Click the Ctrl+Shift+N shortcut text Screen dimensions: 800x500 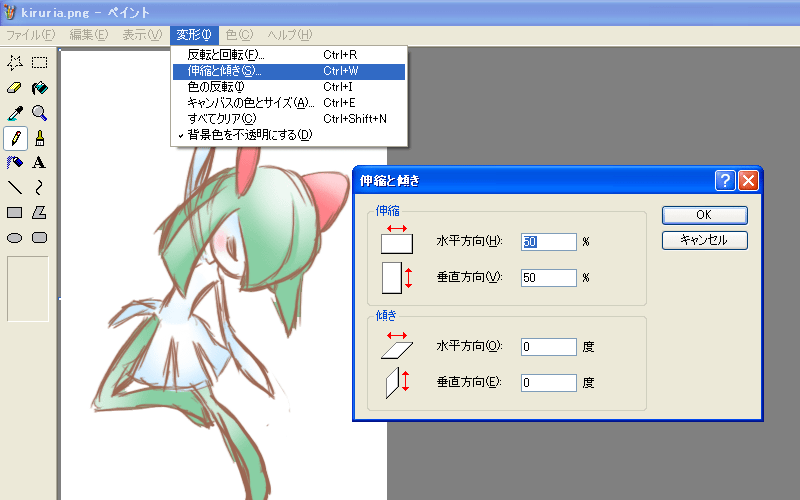(355, 119)
